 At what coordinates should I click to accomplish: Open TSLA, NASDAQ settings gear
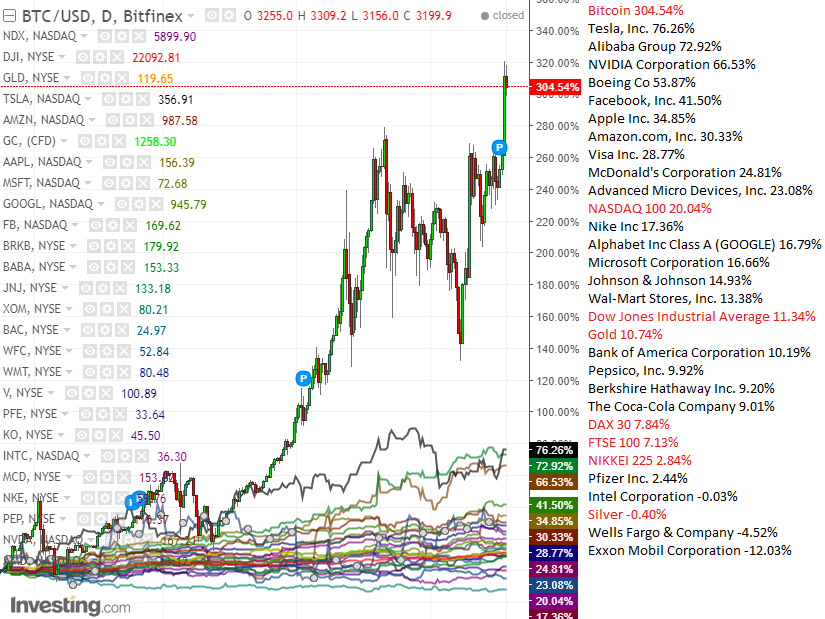coord(126,99)
